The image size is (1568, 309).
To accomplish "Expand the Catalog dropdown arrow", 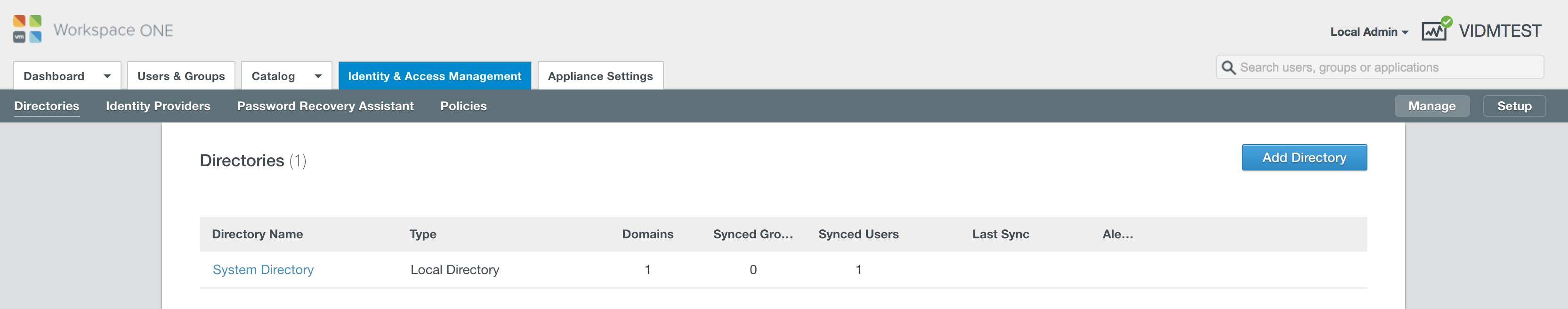I will click(318, 76).
